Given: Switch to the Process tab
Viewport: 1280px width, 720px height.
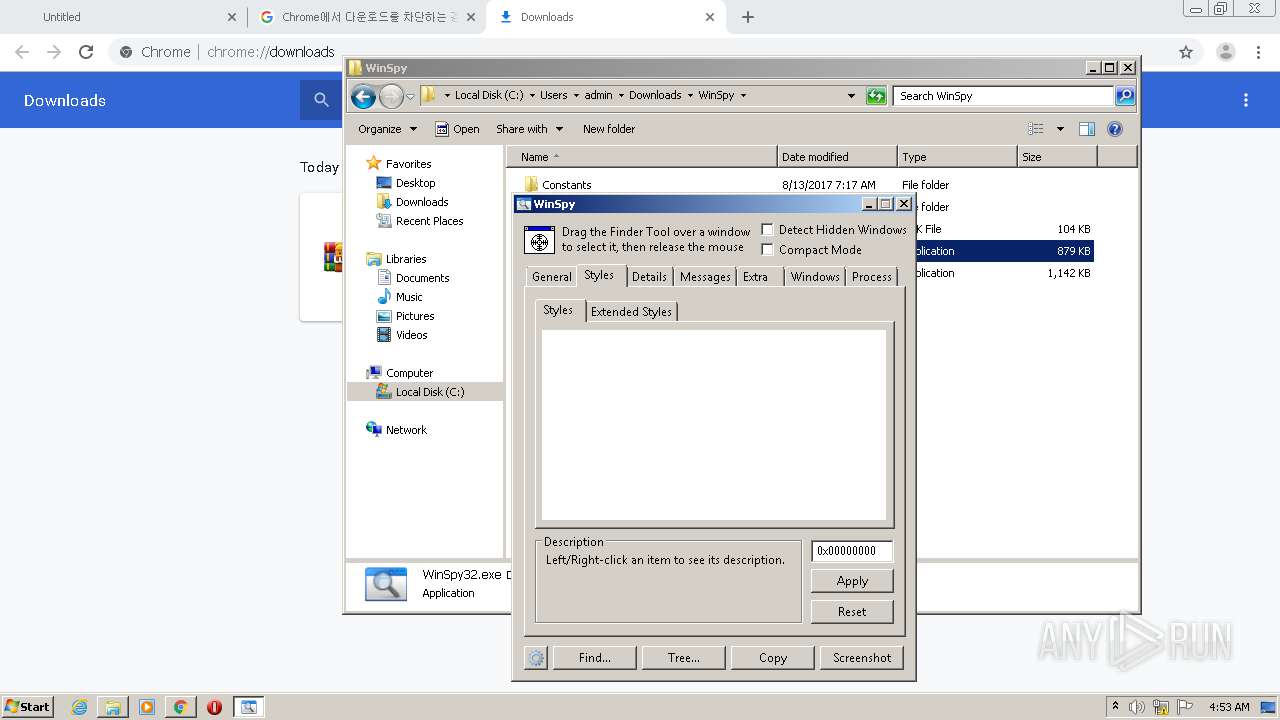Looking at the screenshot, I should point(872,277).
